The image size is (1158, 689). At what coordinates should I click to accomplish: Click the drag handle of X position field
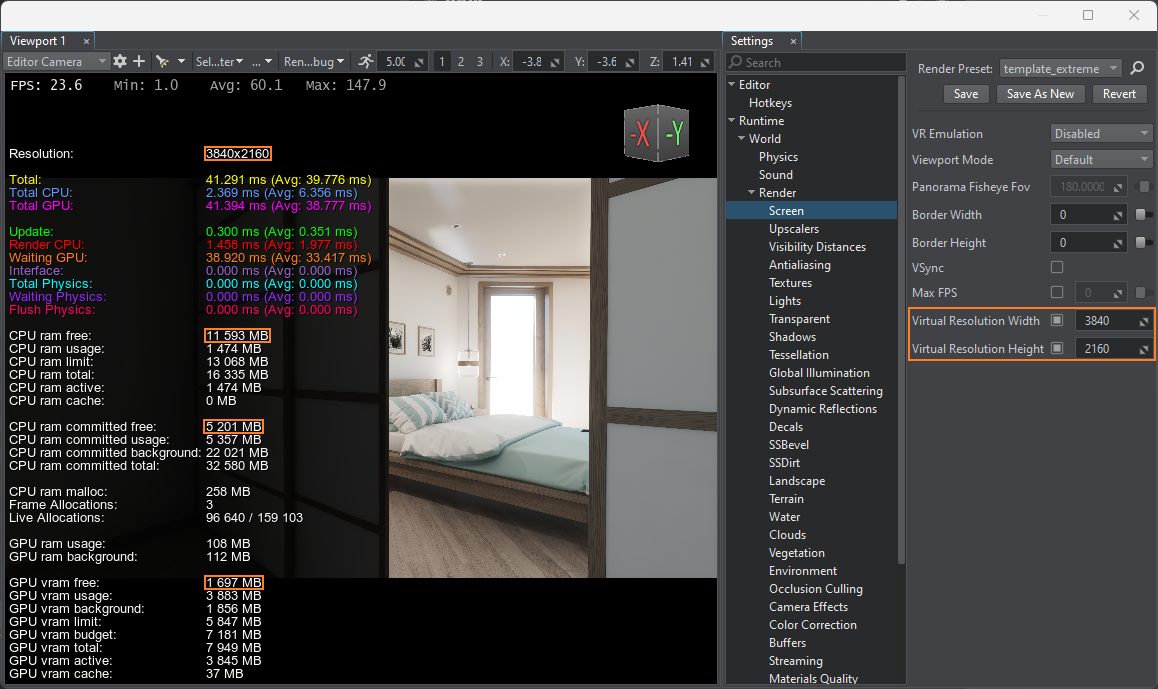tap(555, 62)
